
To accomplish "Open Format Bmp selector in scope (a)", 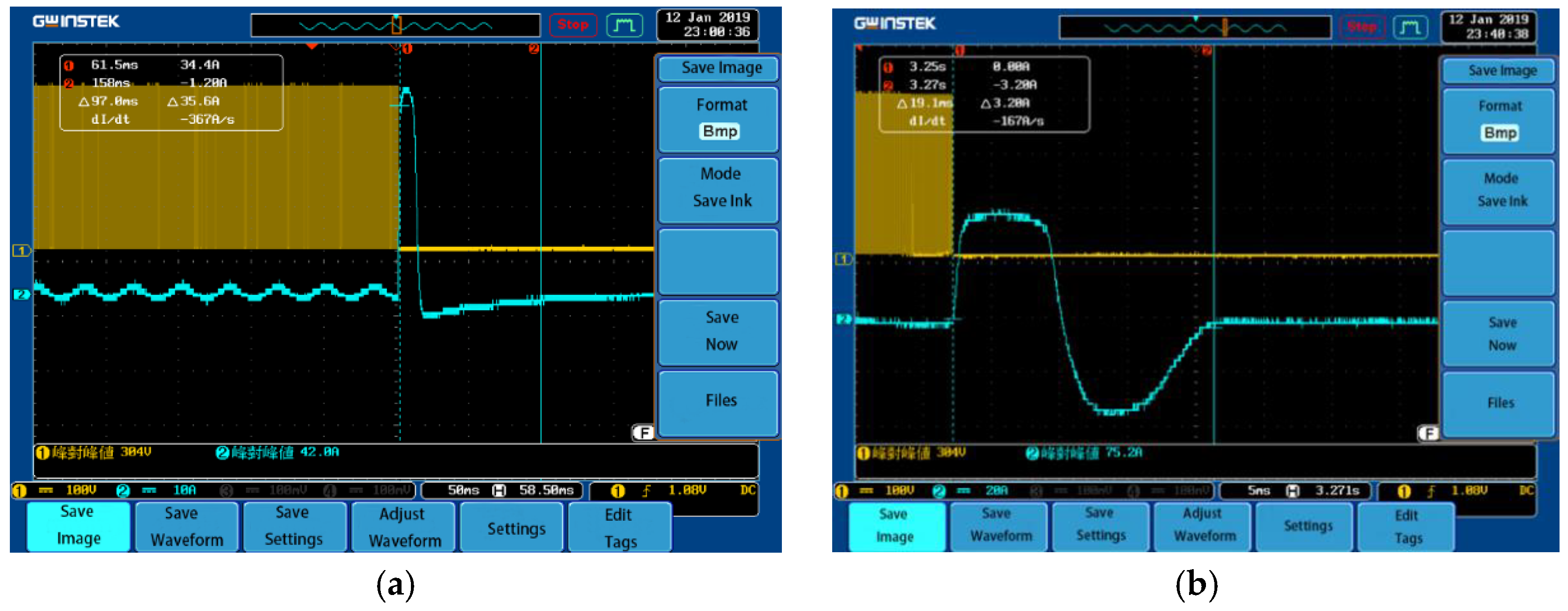I will click(x=719, y=119).
